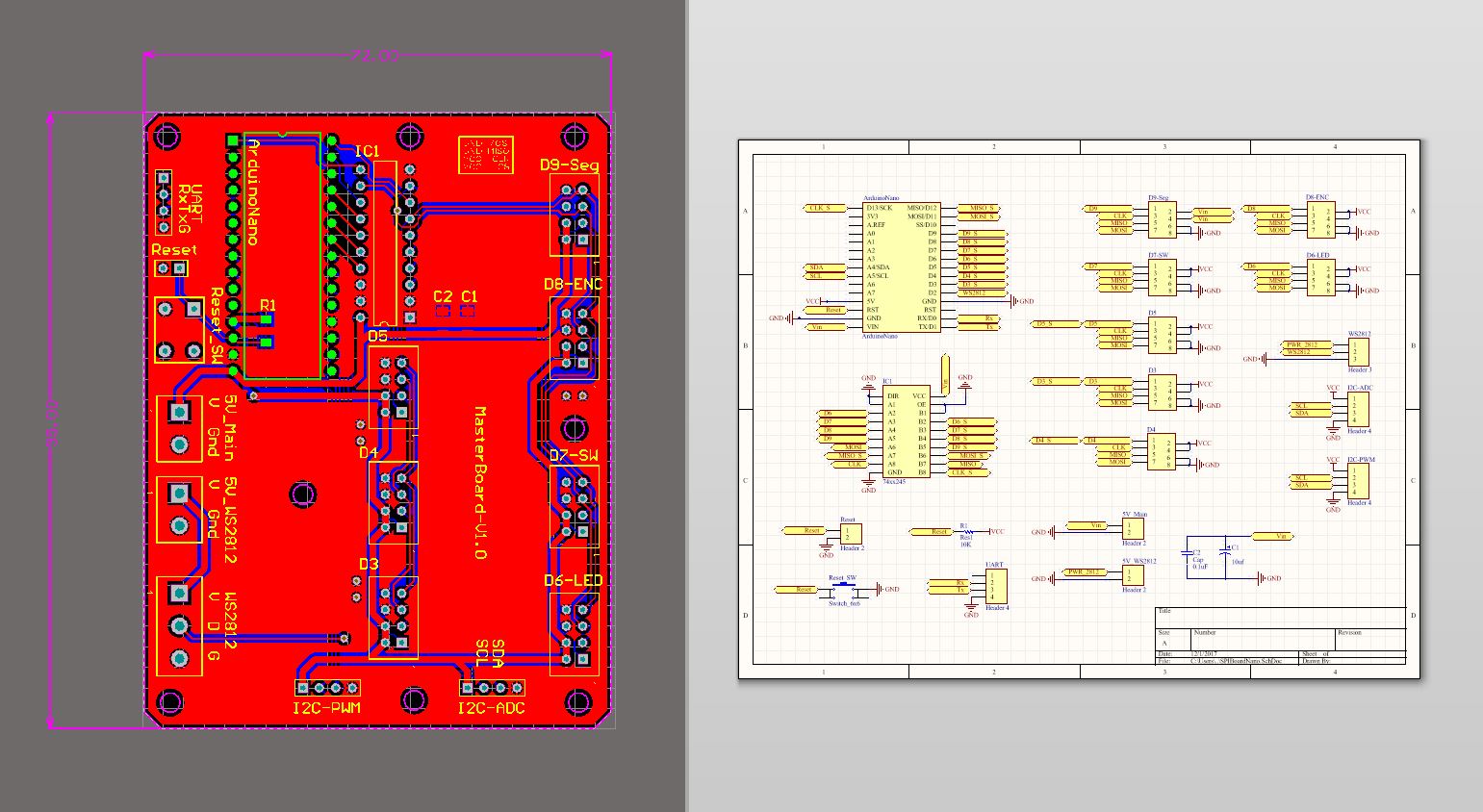Click the C1 10uf capacitor in the schematic

[x=1224, y=550]
